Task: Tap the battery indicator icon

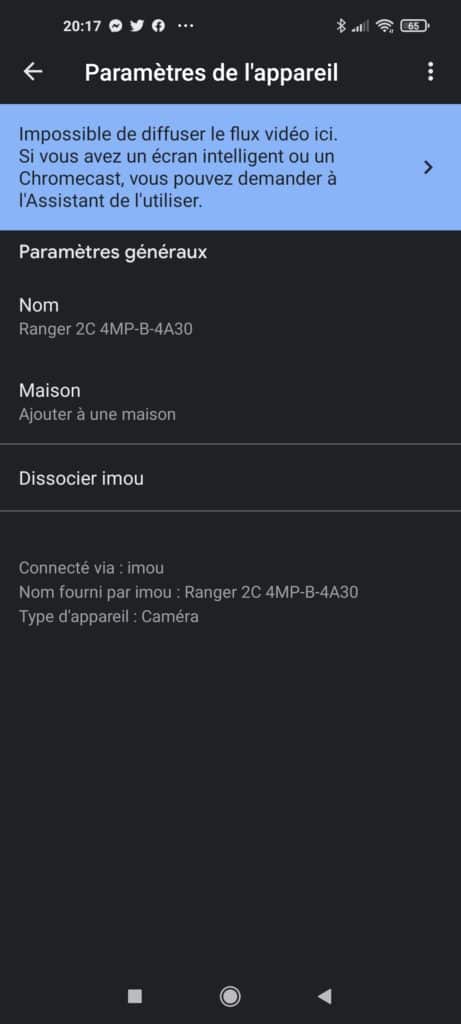Action: 415,26
